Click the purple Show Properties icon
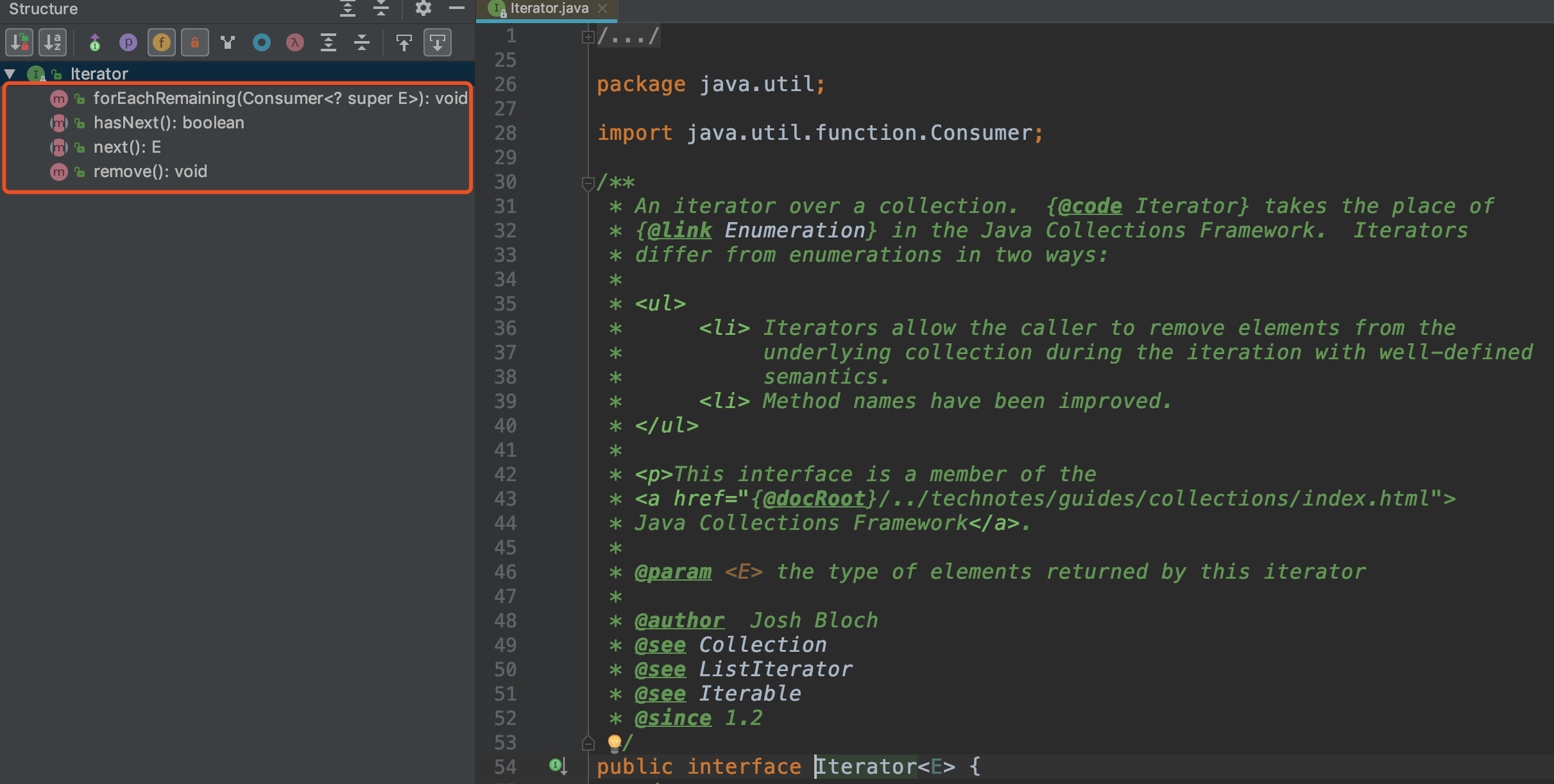1554x784 pixels. click(128, 43)
